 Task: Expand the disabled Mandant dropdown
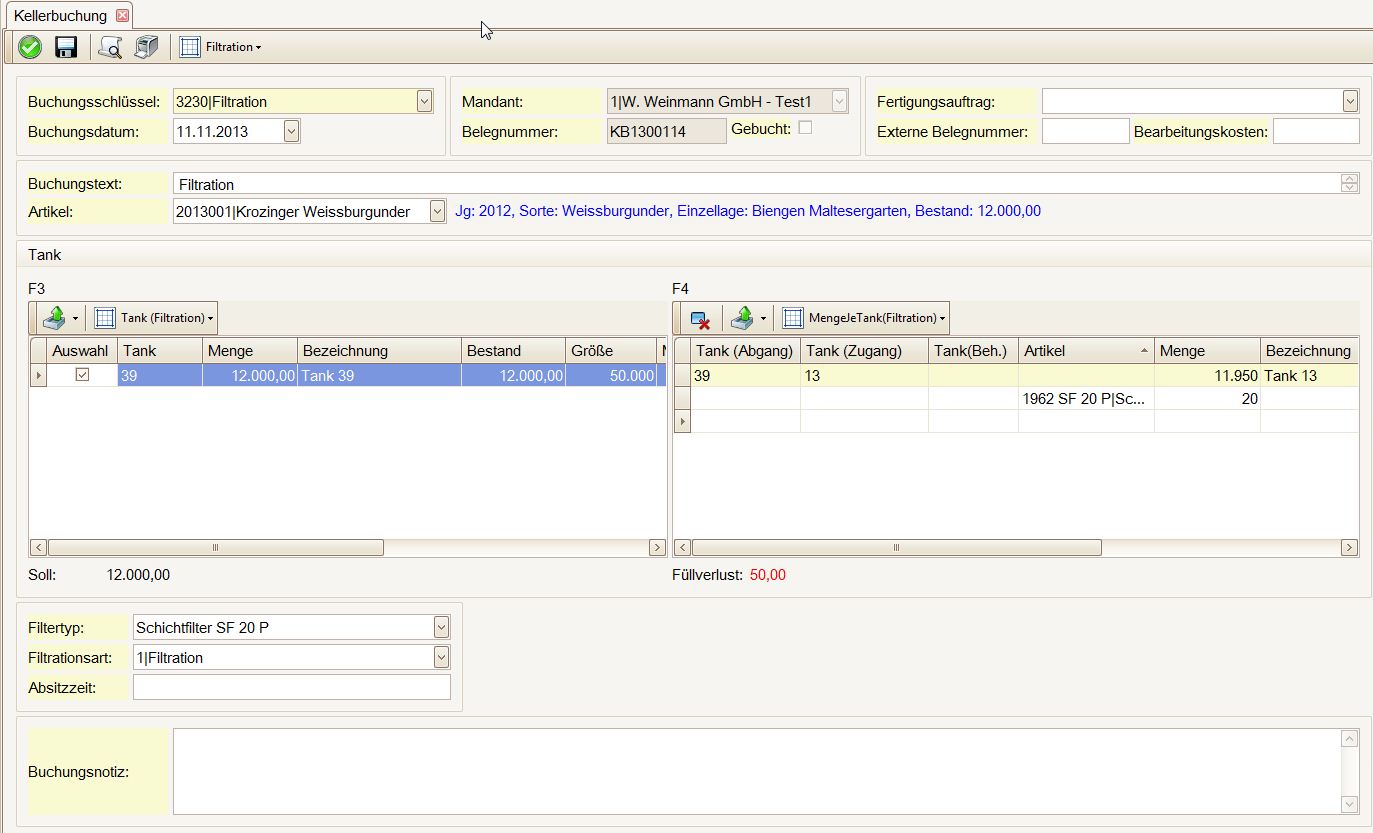pyautogui.click(x=840, y=101)
